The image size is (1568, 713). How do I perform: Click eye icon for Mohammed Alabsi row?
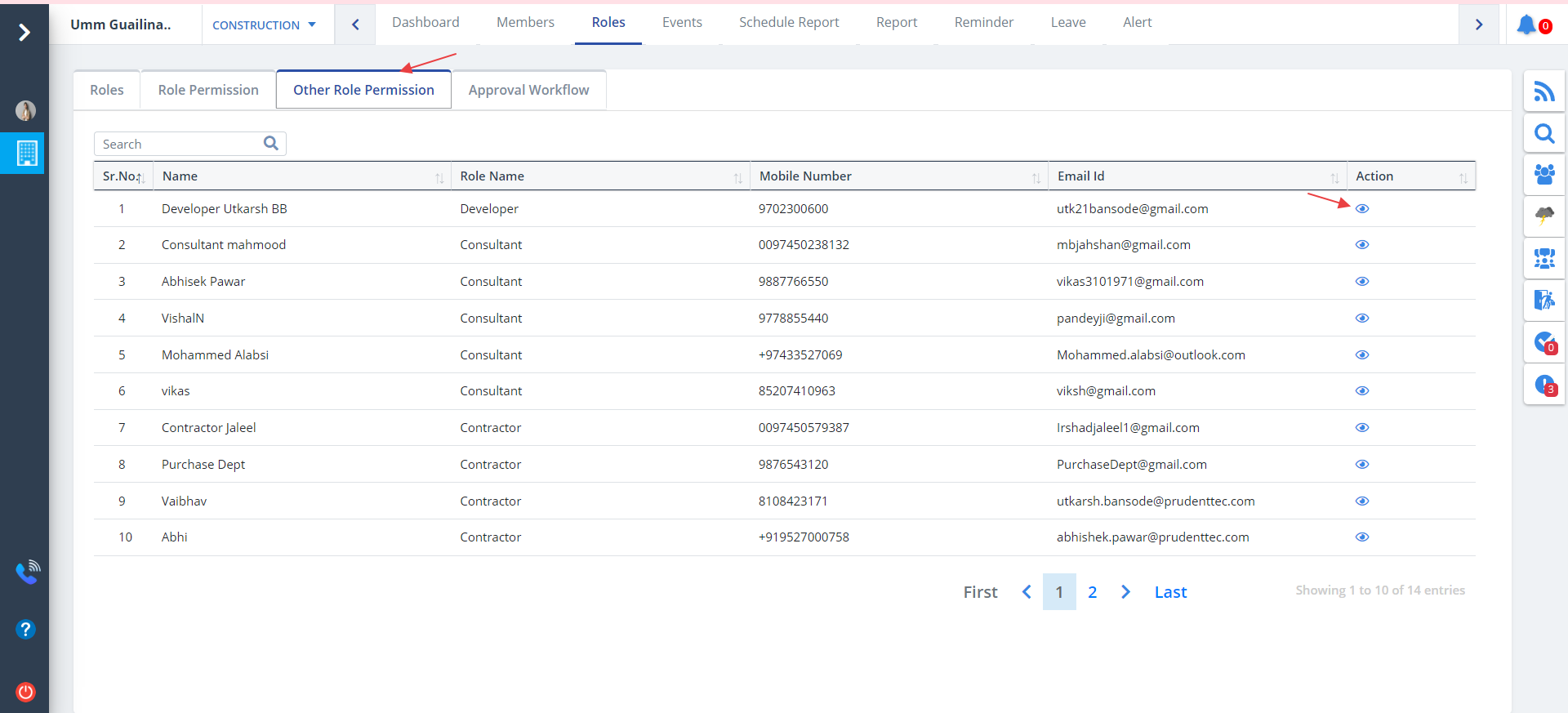(1361, 355)
